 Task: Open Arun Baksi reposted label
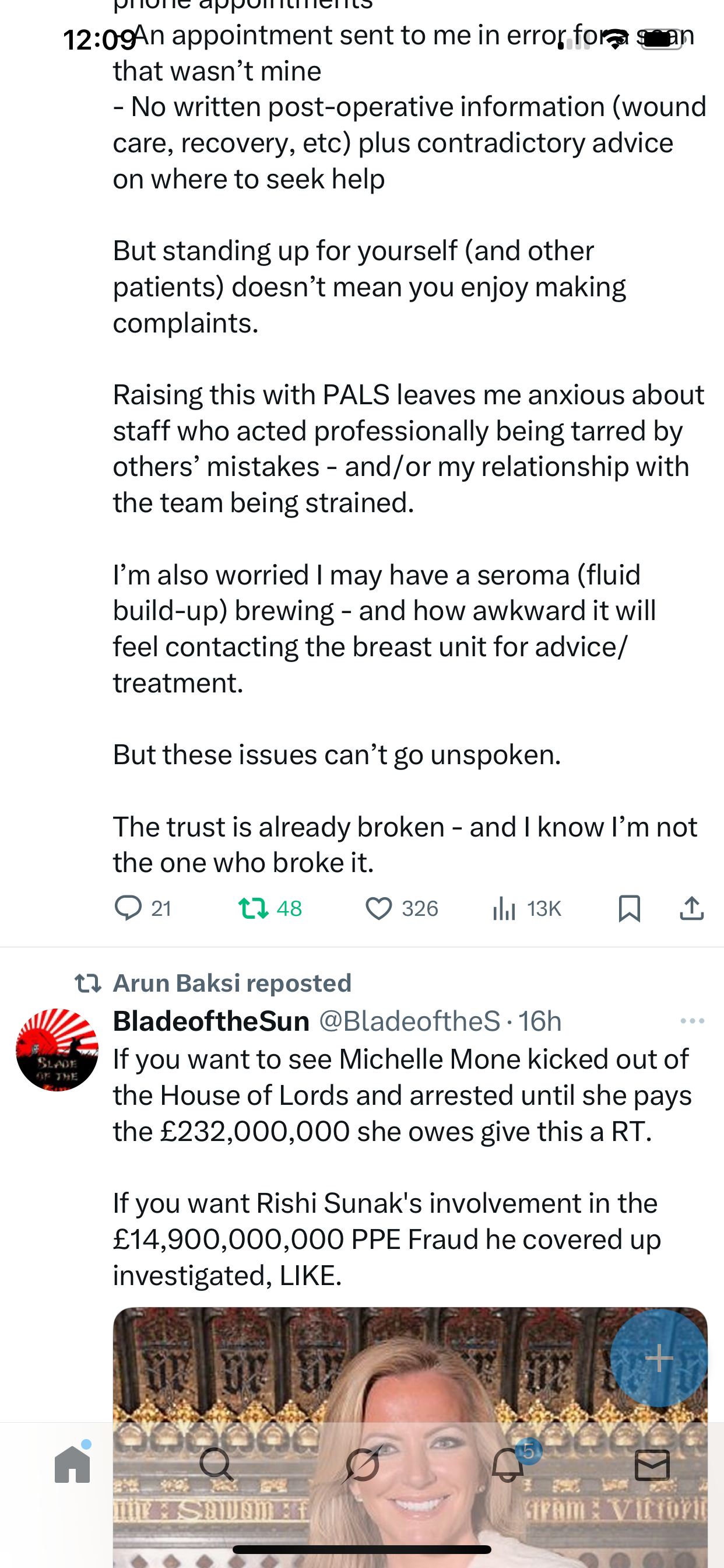(x=233, y=983)
